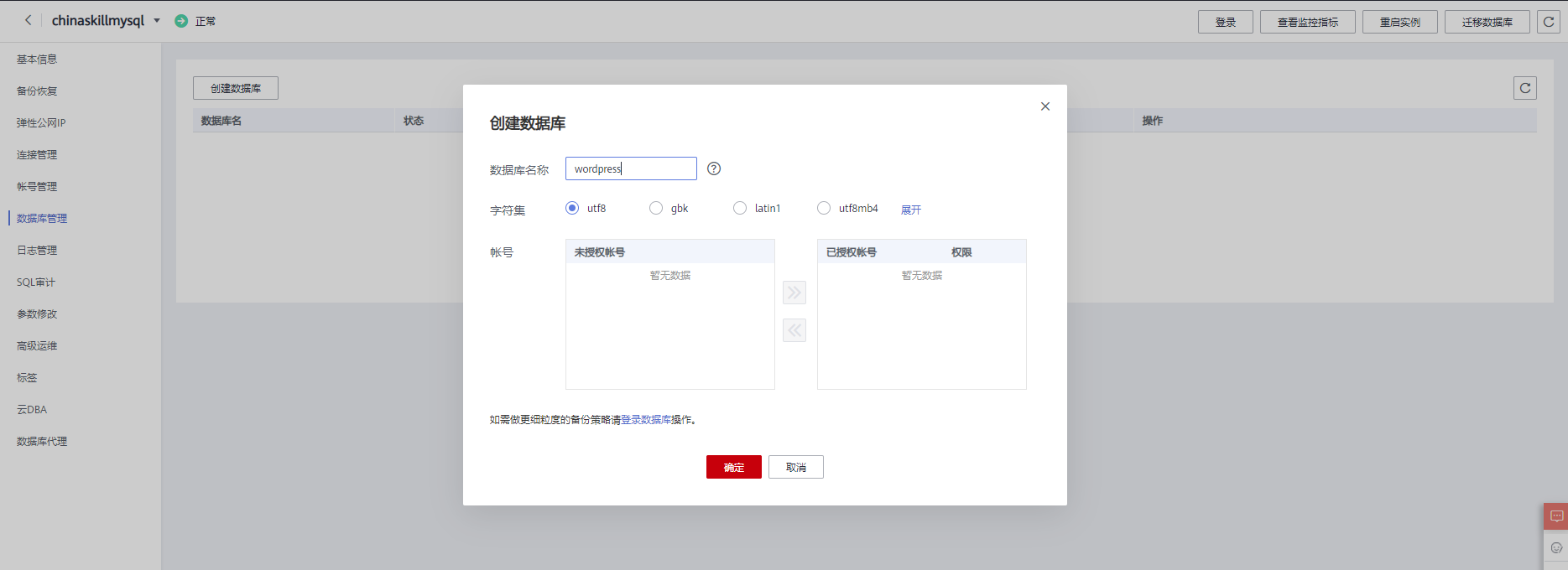Open 日志管理 in the sidebar
Image resolution: width=1568 pixels, height=570 pixels.
37,251
